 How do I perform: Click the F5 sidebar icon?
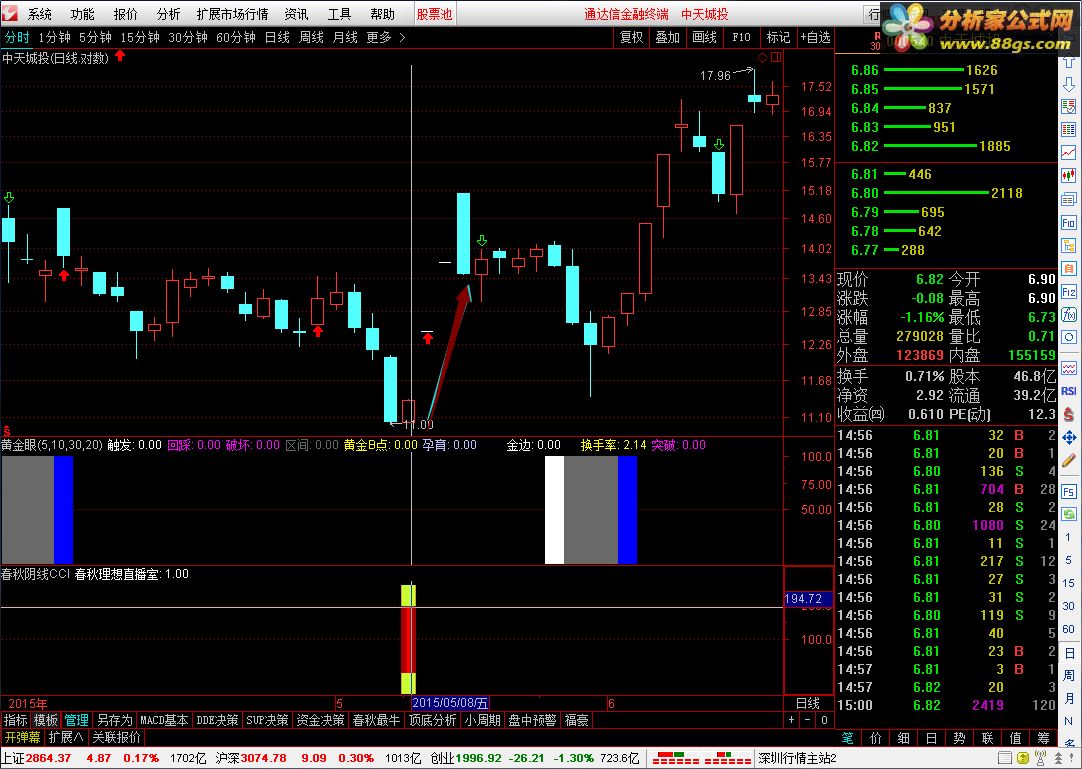coord(1069,491)
